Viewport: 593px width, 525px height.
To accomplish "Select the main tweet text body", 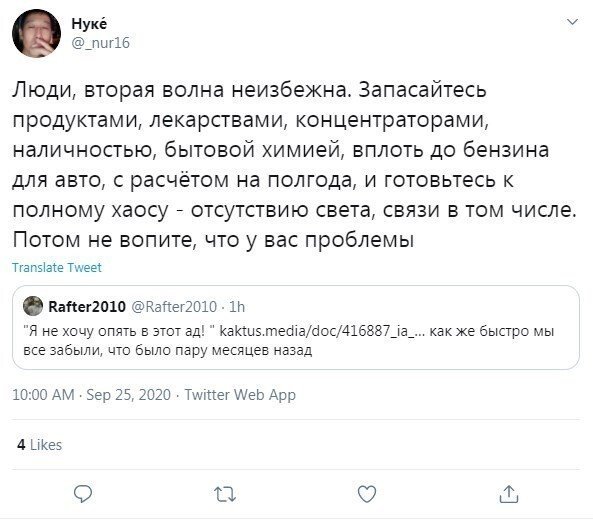I will [294, 165].
